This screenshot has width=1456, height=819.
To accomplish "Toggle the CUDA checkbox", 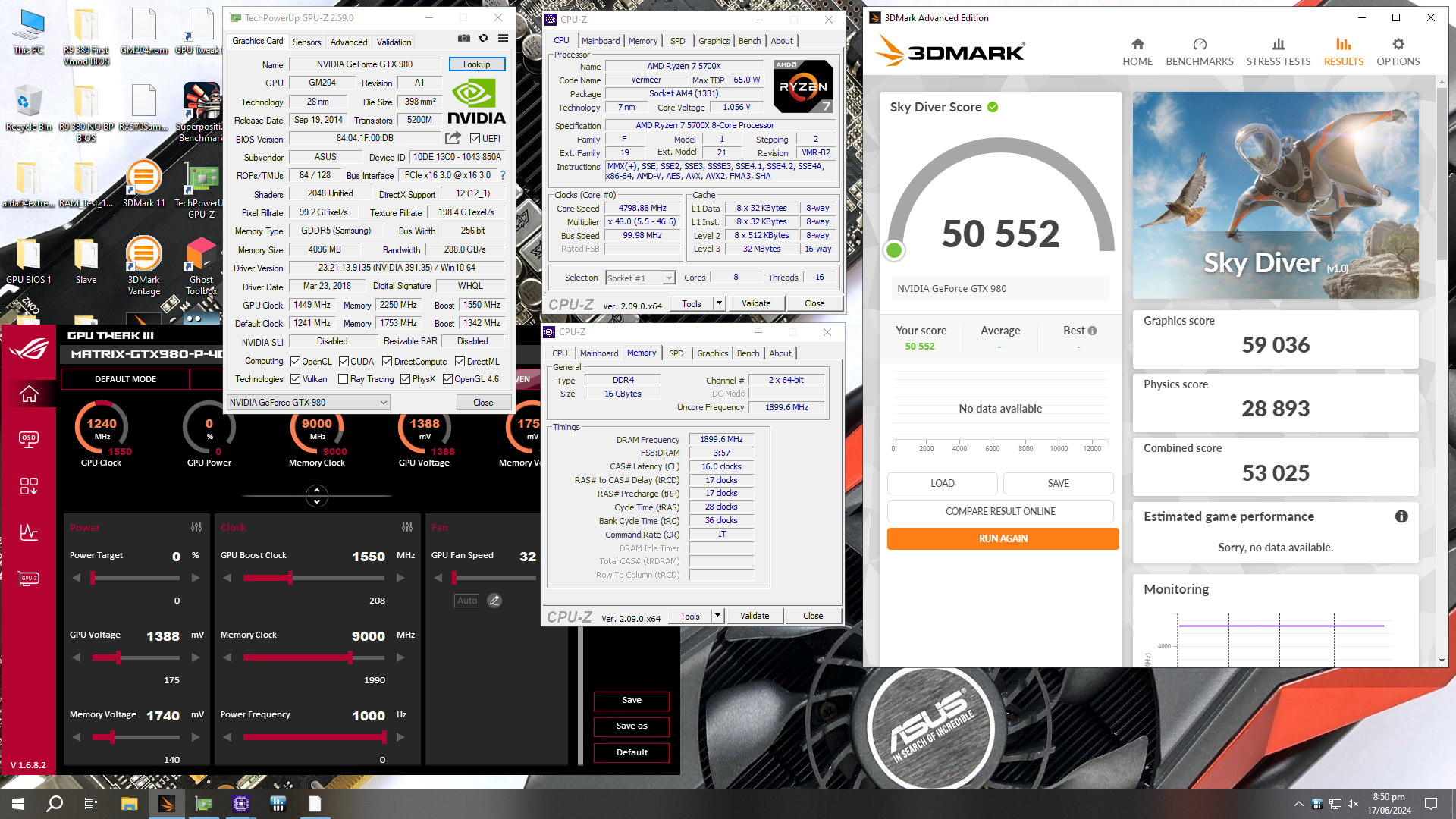I will [344, 362].
